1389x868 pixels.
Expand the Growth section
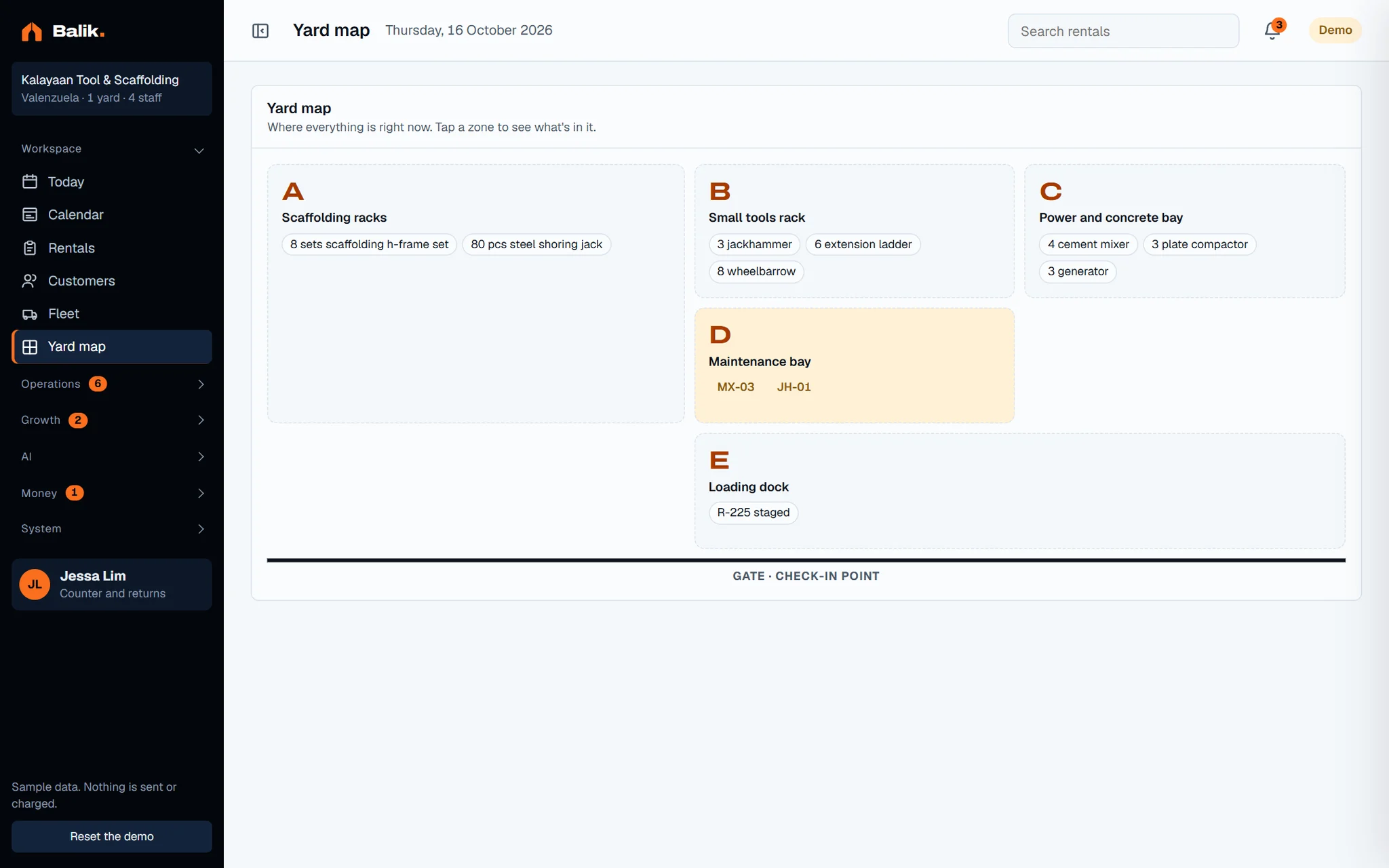coord(112,420)
